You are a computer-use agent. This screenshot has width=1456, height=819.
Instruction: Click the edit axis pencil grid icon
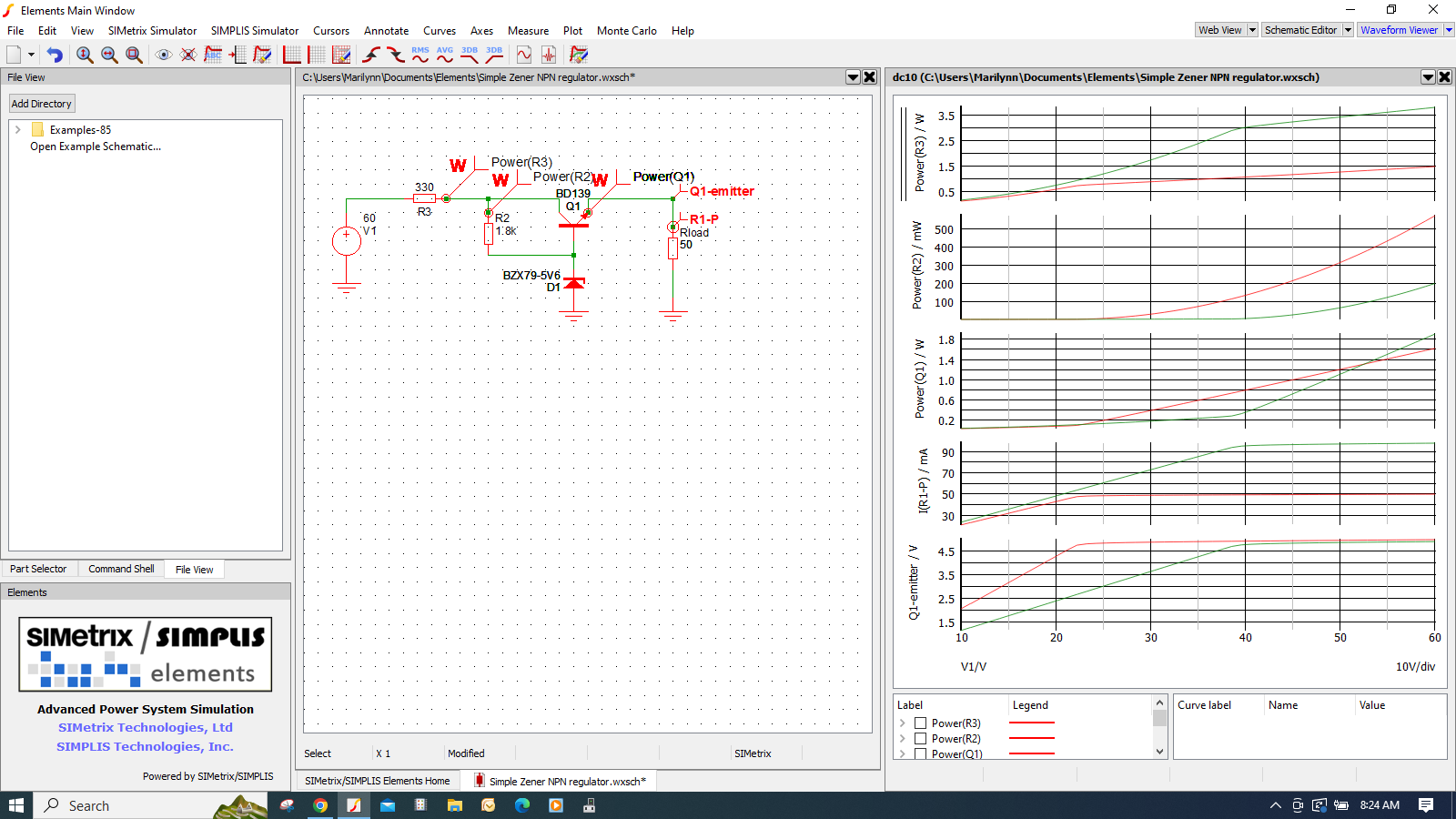[341, 55]
